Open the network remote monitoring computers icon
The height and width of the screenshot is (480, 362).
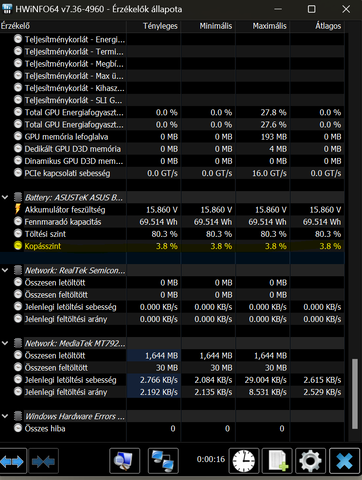point(163,461)
